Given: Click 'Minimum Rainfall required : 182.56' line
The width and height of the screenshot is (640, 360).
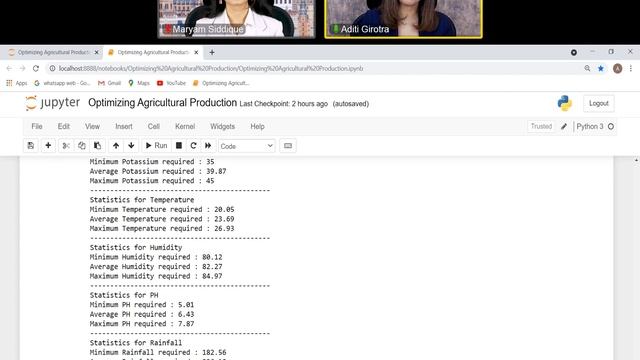Looking at the screenshot, I should pos(158,352).
